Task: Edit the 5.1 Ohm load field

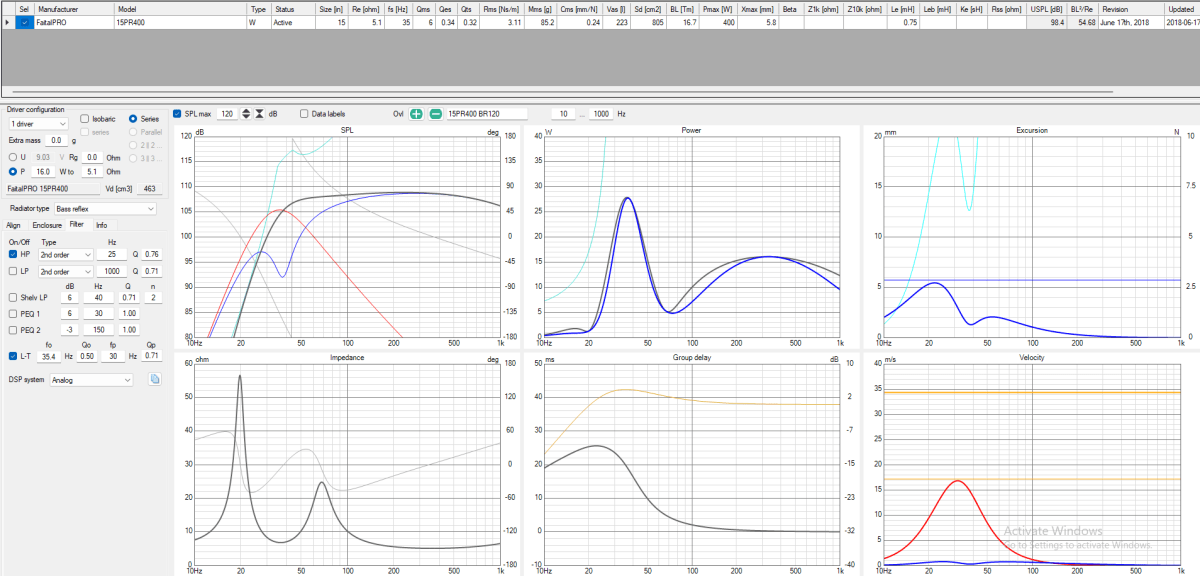Action: click(92, 171)
